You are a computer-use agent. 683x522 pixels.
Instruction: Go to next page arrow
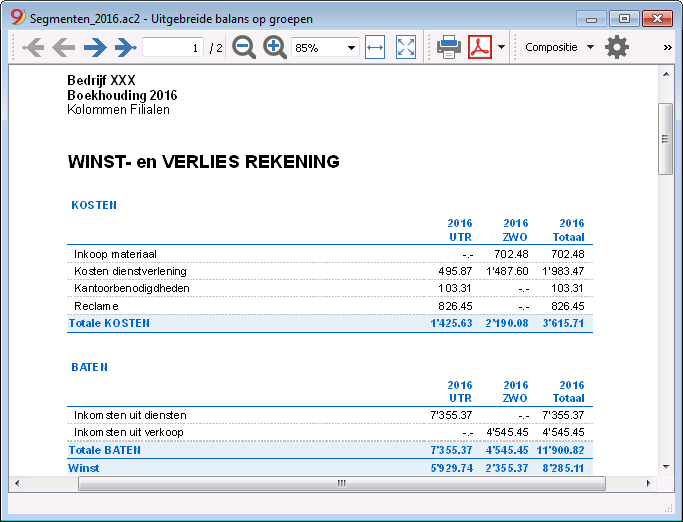point(95,47)
